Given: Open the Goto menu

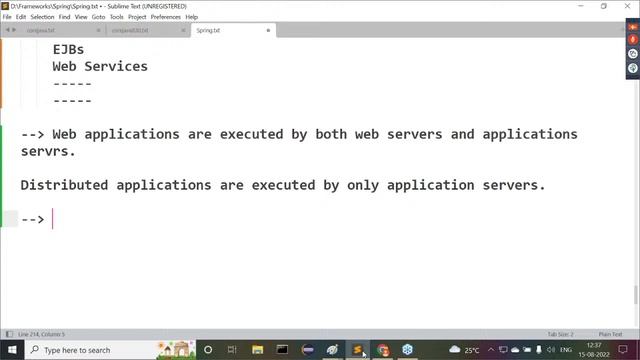Looking at the screenshot, I should tap(98, 17).
